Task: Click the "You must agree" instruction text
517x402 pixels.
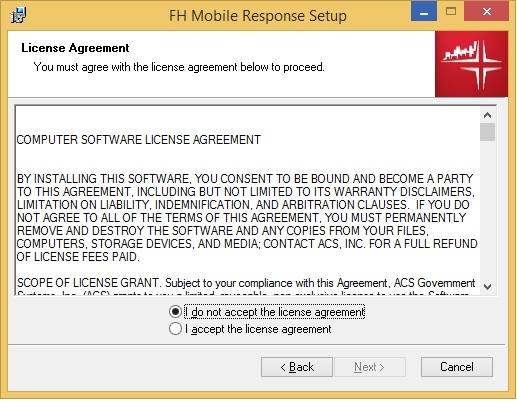Action: pyautogui.click(x=179, y=67)
